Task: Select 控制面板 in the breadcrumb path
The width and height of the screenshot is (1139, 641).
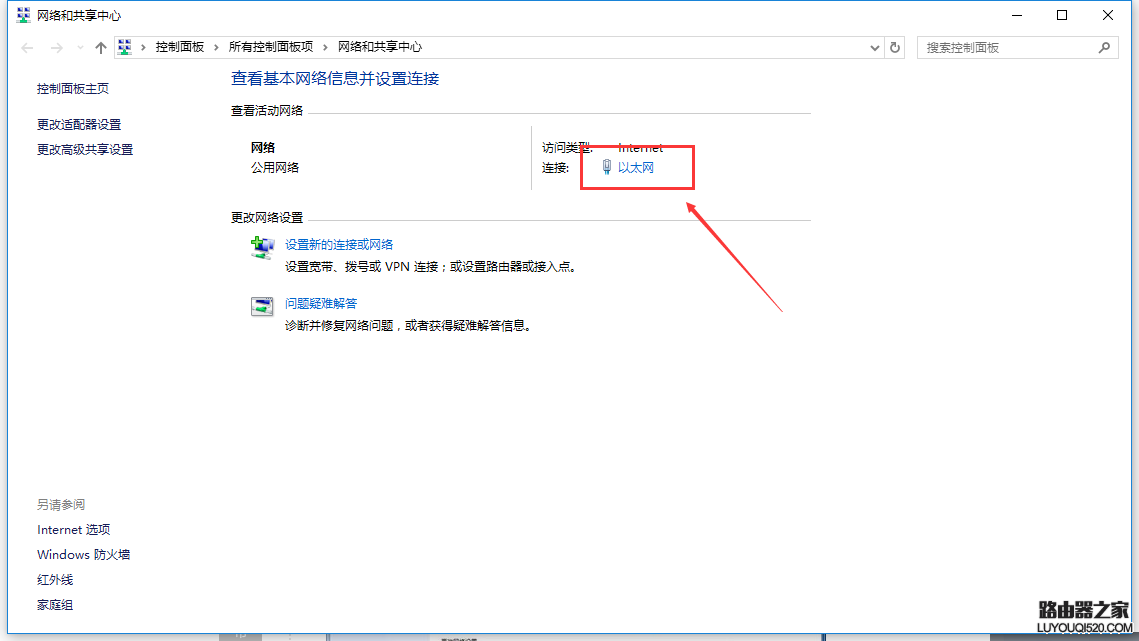Action: pos(179,47)
